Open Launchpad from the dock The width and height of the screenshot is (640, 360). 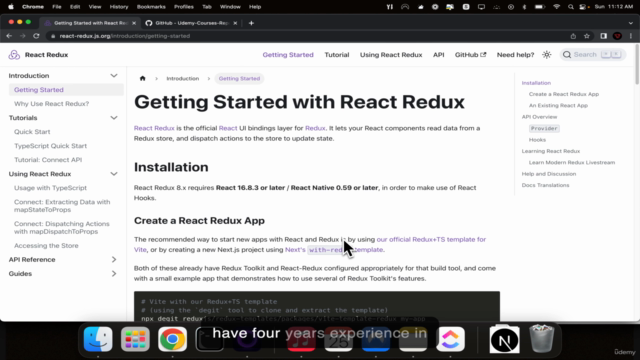pyautogui.click(x=135, y=339)
